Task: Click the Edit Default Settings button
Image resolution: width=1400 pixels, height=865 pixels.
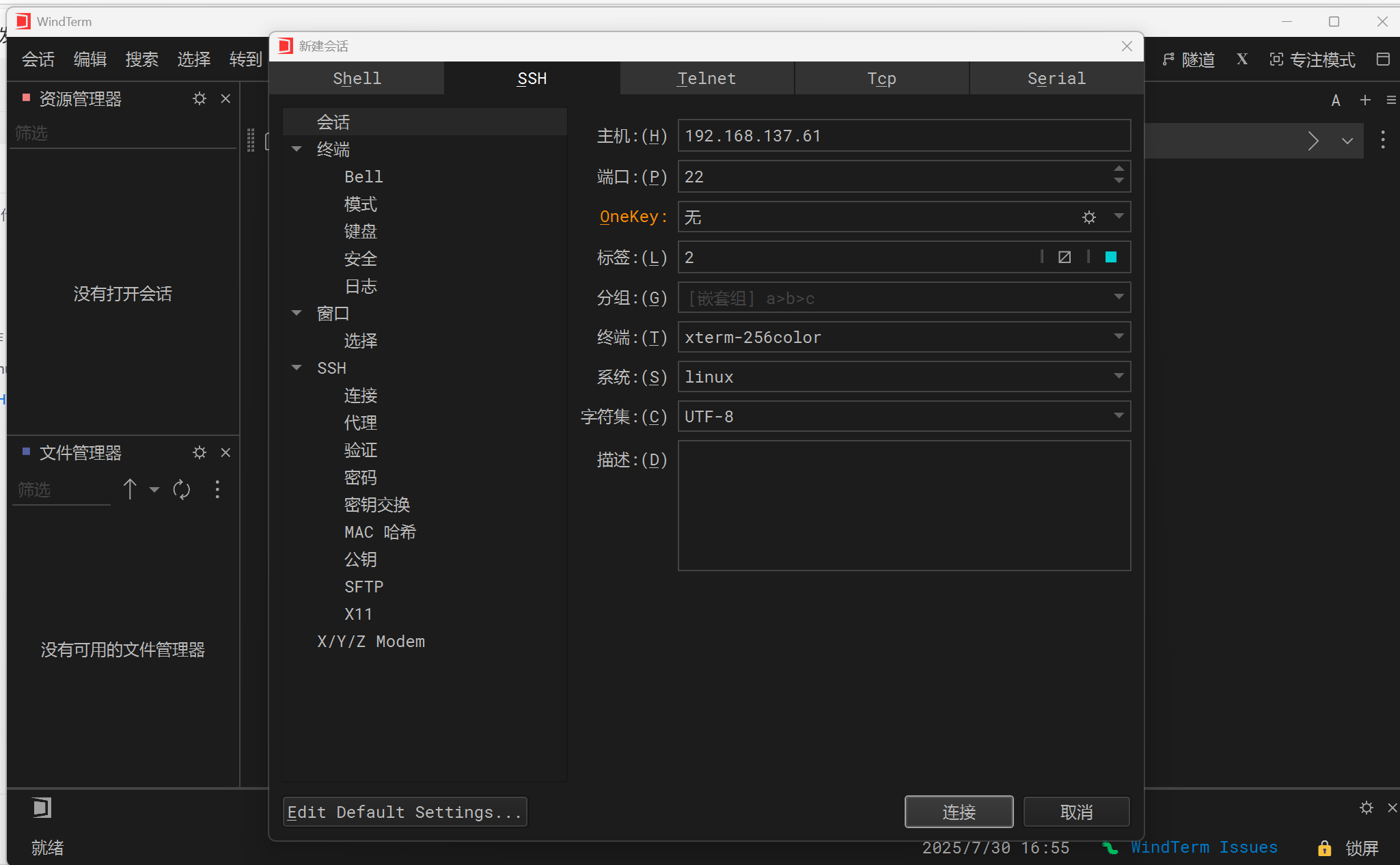Action: point(404,812)
